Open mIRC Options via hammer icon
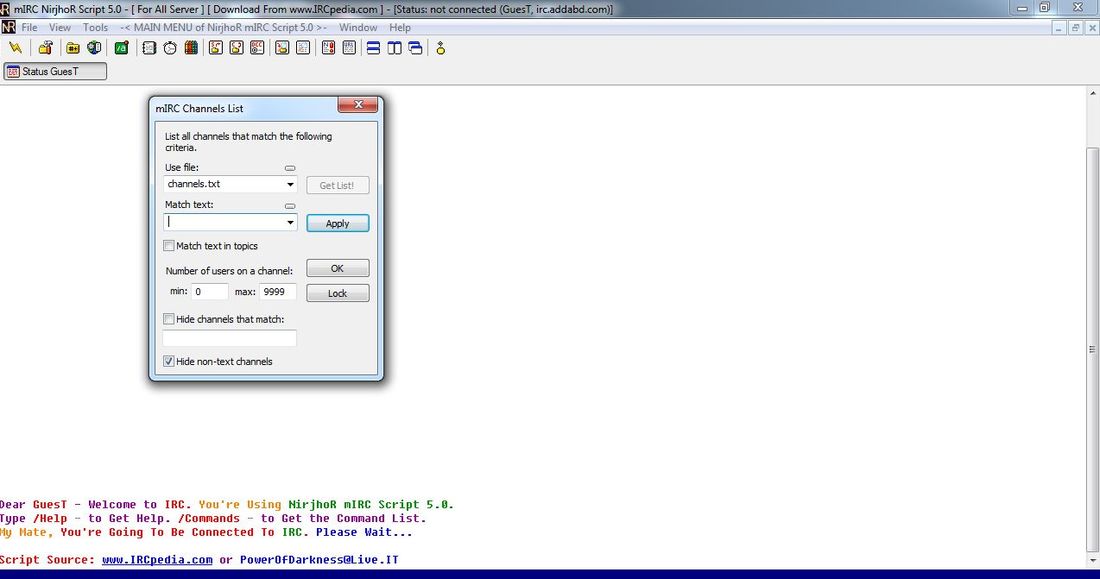Screen dimensions: 1100x579 click(46, 48)
